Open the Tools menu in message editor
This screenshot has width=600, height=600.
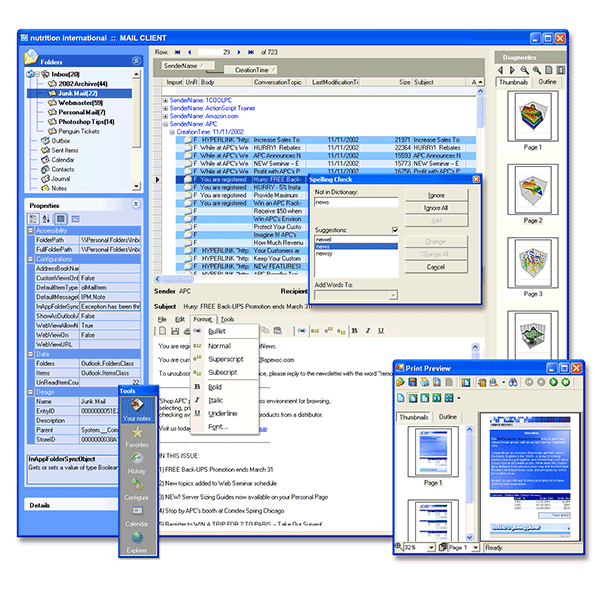(227, 319)
